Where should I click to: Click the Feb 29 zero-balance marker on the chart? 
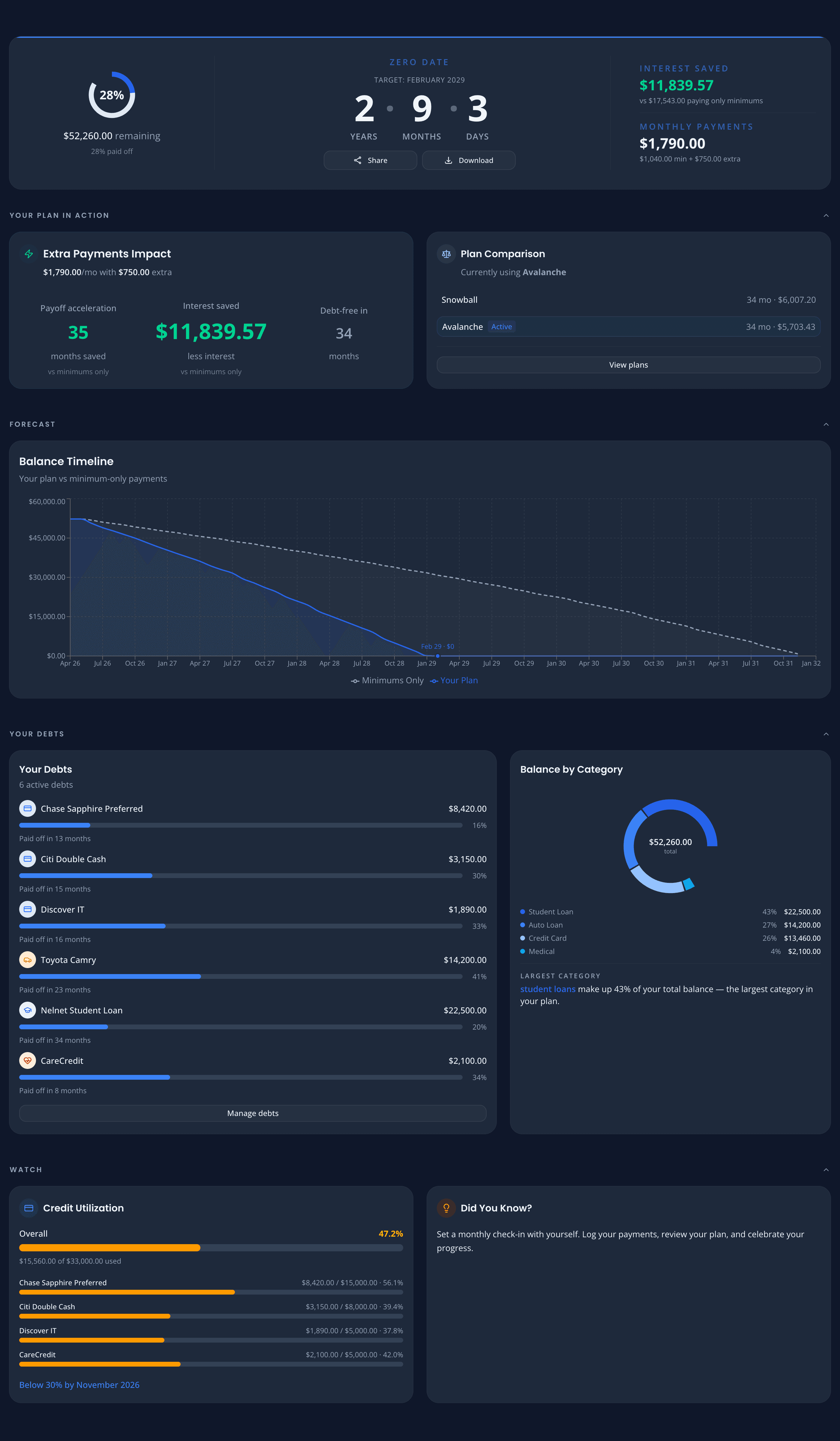click(437, 656)
